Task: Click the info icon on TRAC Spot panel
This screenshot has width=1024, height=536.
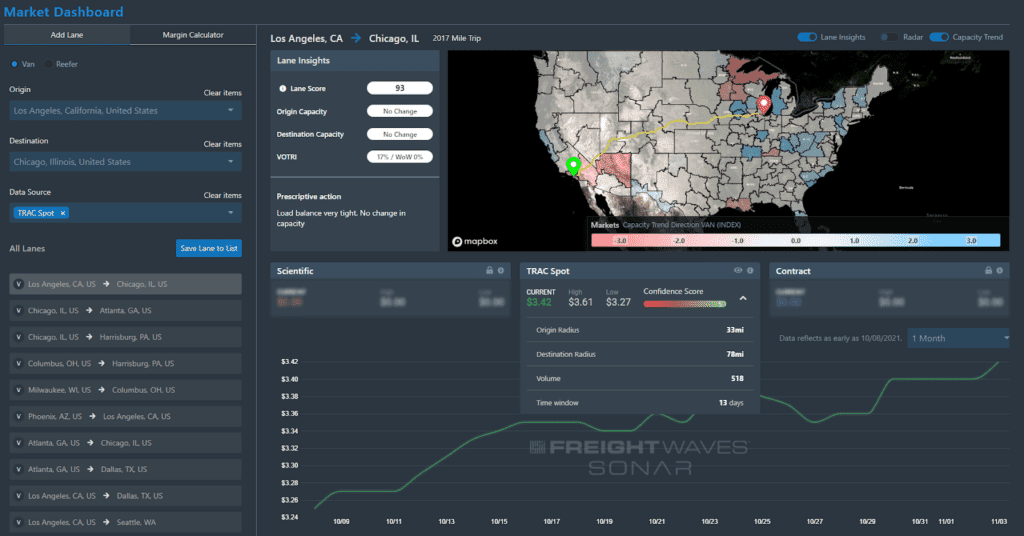Action: (x=751, y=271)
